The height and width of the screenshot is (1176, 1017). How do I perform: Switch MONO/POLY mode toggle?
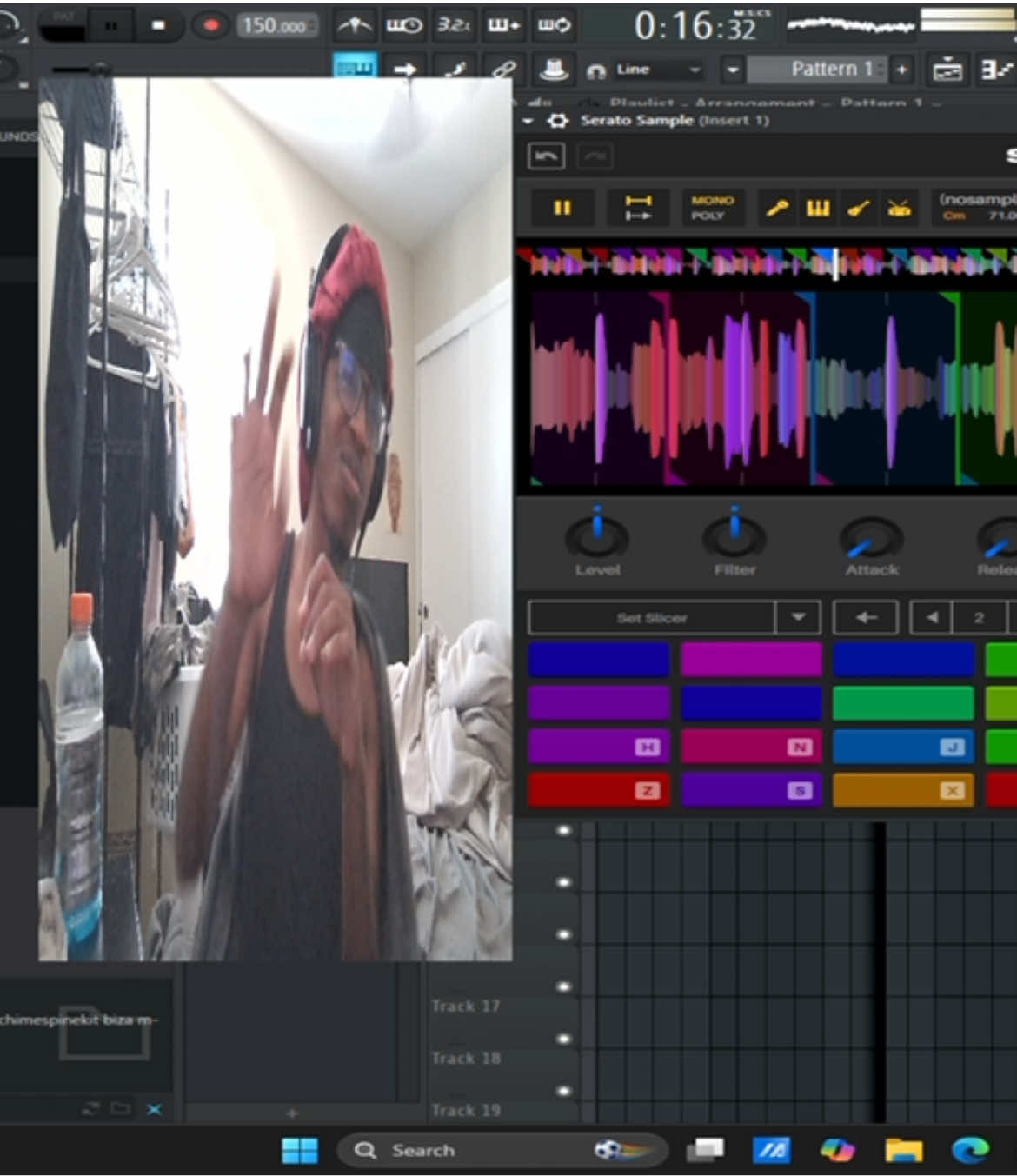[x=713, y=208]
